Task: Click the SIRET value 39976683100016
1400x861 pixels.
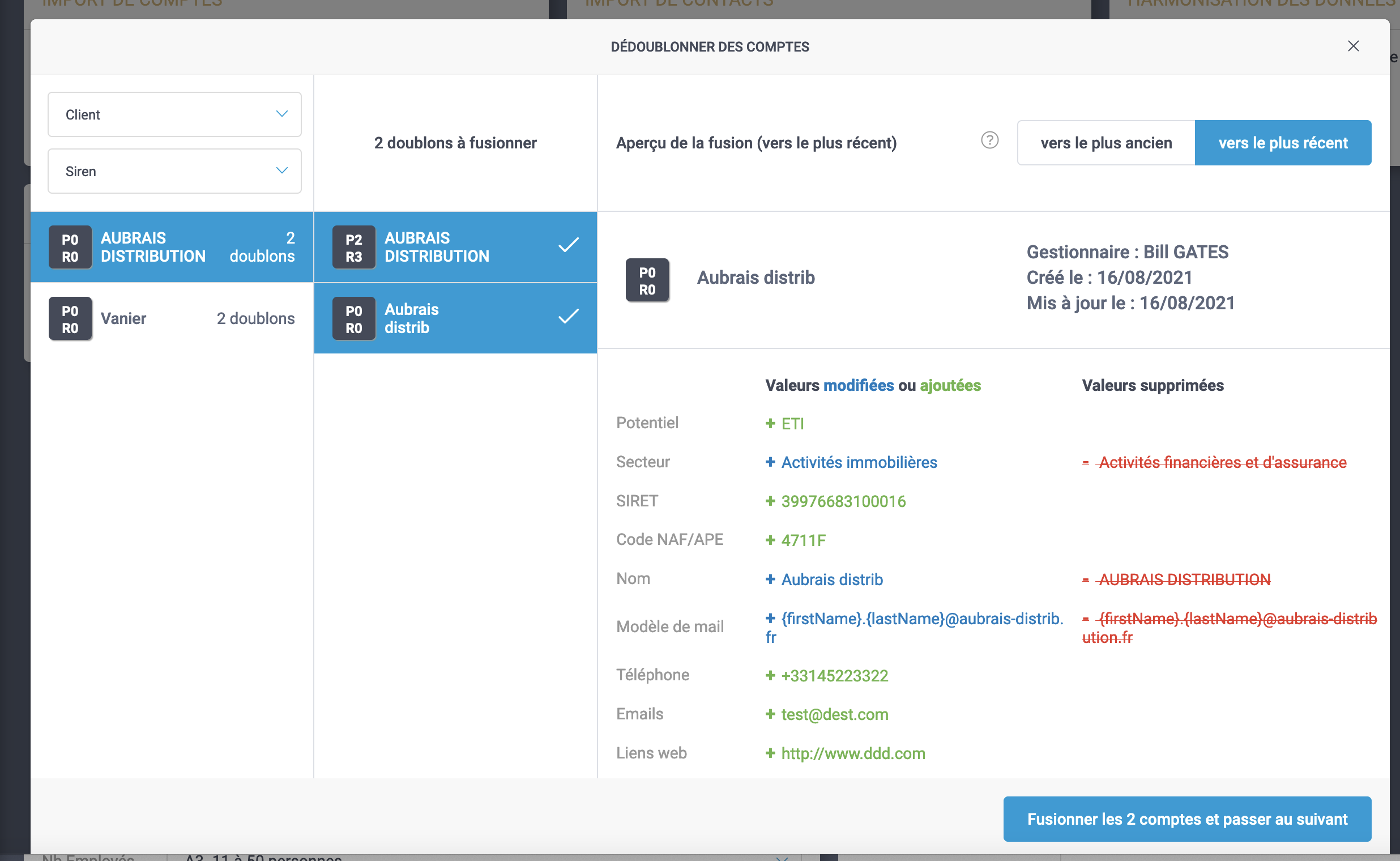Action: coord(843,501)
